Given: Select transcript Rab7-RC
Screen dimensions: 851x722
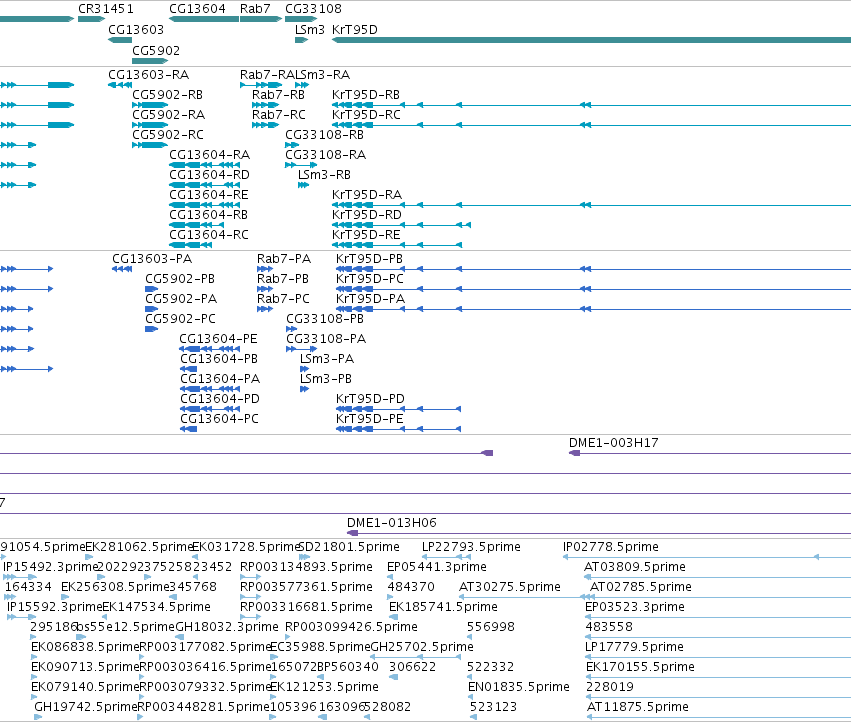Looking at the screenshot, I should [x=279, y=115].
